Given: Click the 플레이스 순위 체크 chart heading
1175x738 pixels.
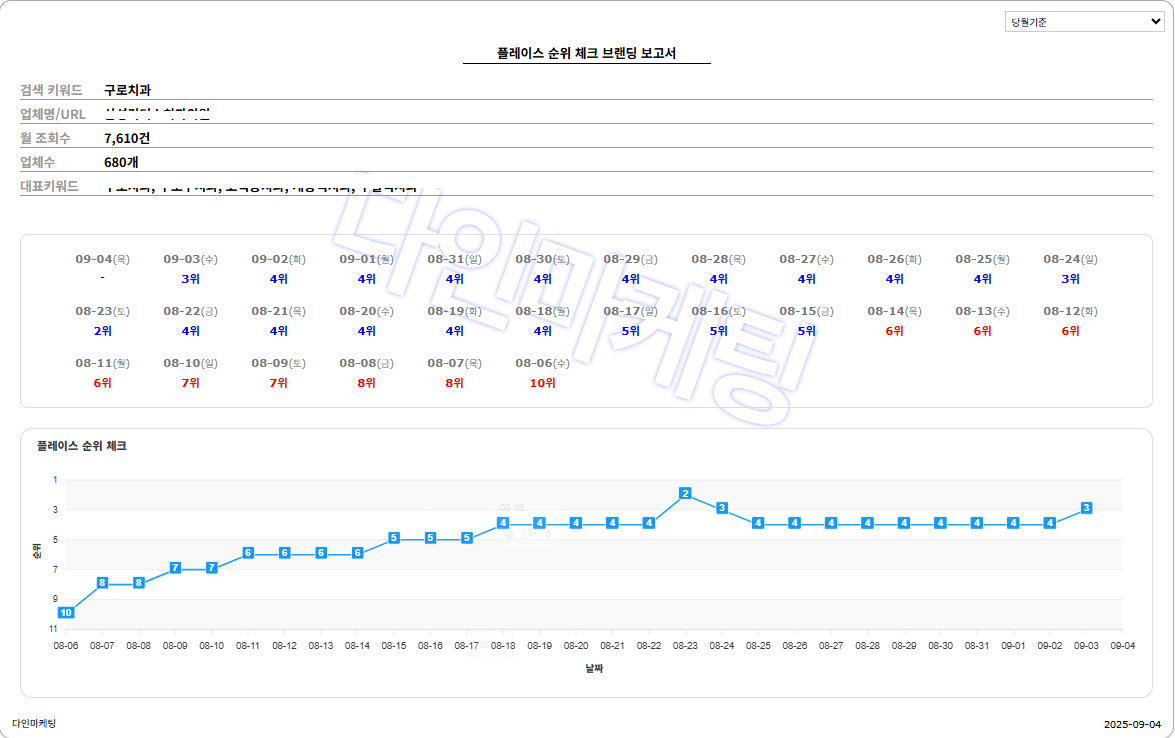Looking at the screenshot, I should point(81,446).
